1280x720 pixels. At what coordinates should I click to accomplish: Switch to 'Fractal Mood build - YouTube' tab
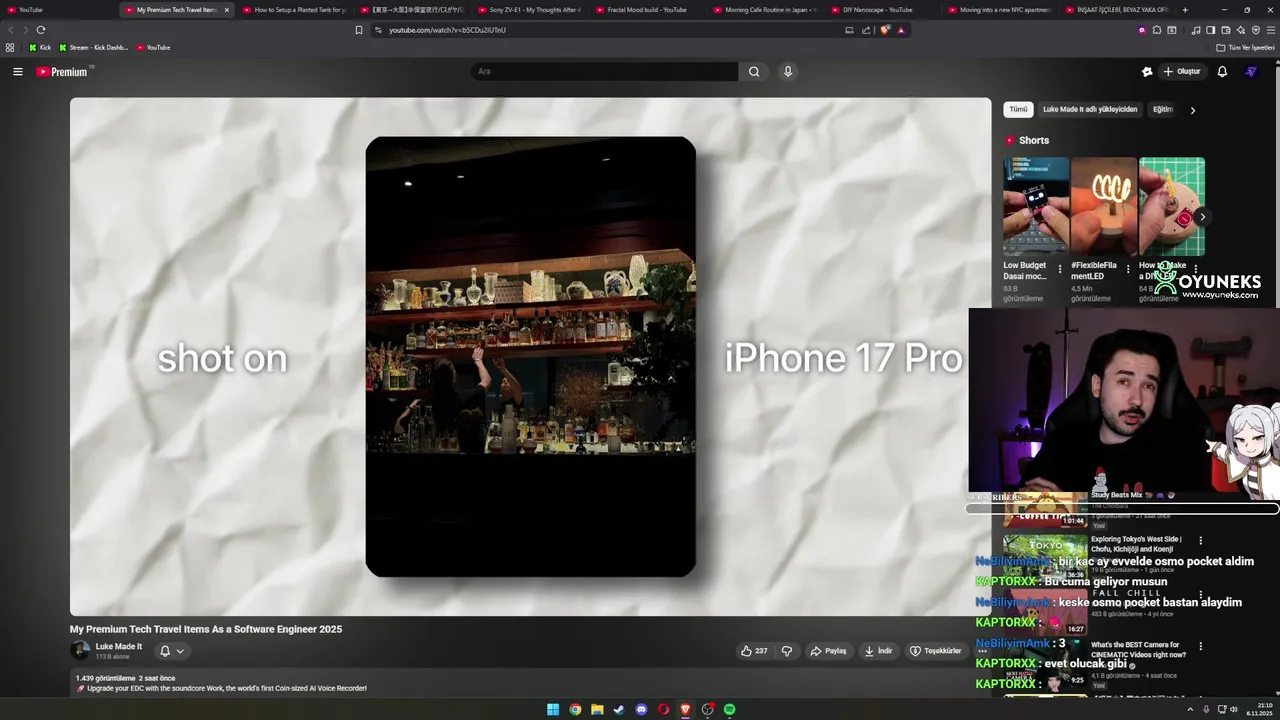tap(645, 10)
